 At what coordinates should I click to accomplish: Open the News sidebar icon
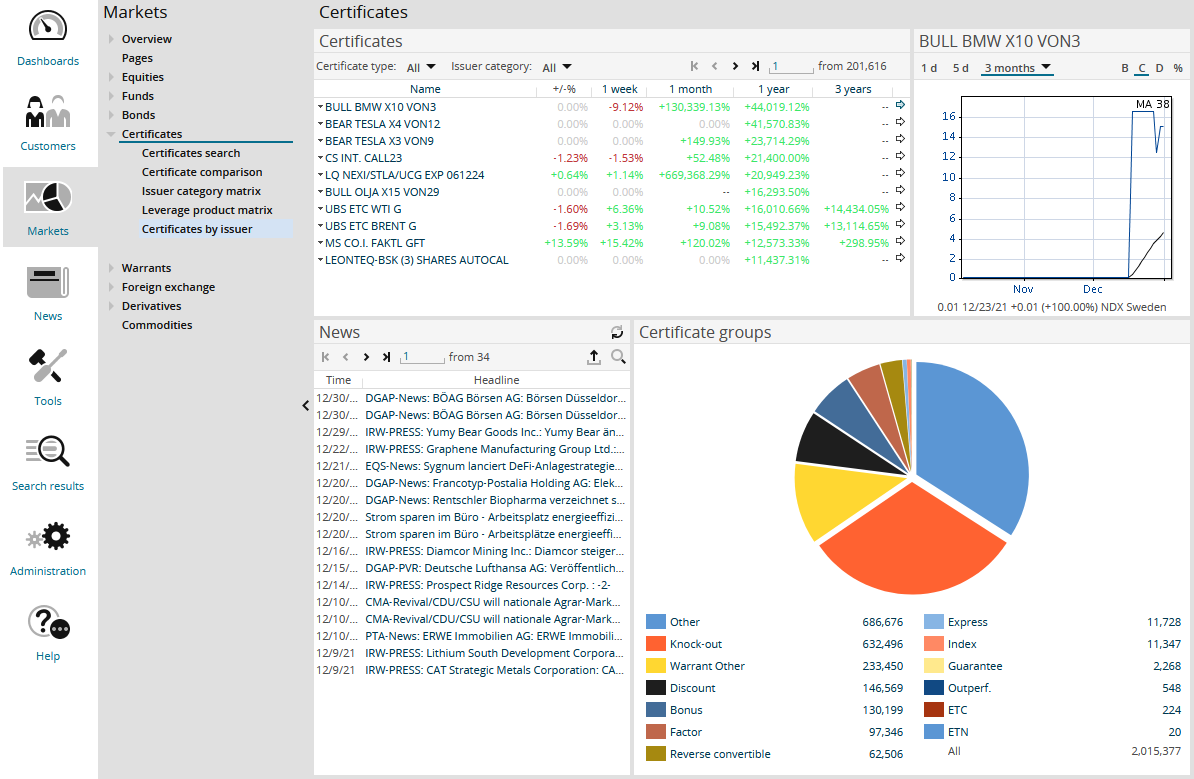[x=47, y=283]
